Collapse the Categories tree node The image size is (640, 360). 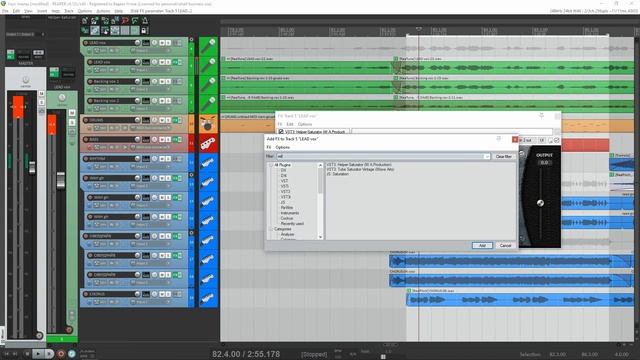[270, 229]
